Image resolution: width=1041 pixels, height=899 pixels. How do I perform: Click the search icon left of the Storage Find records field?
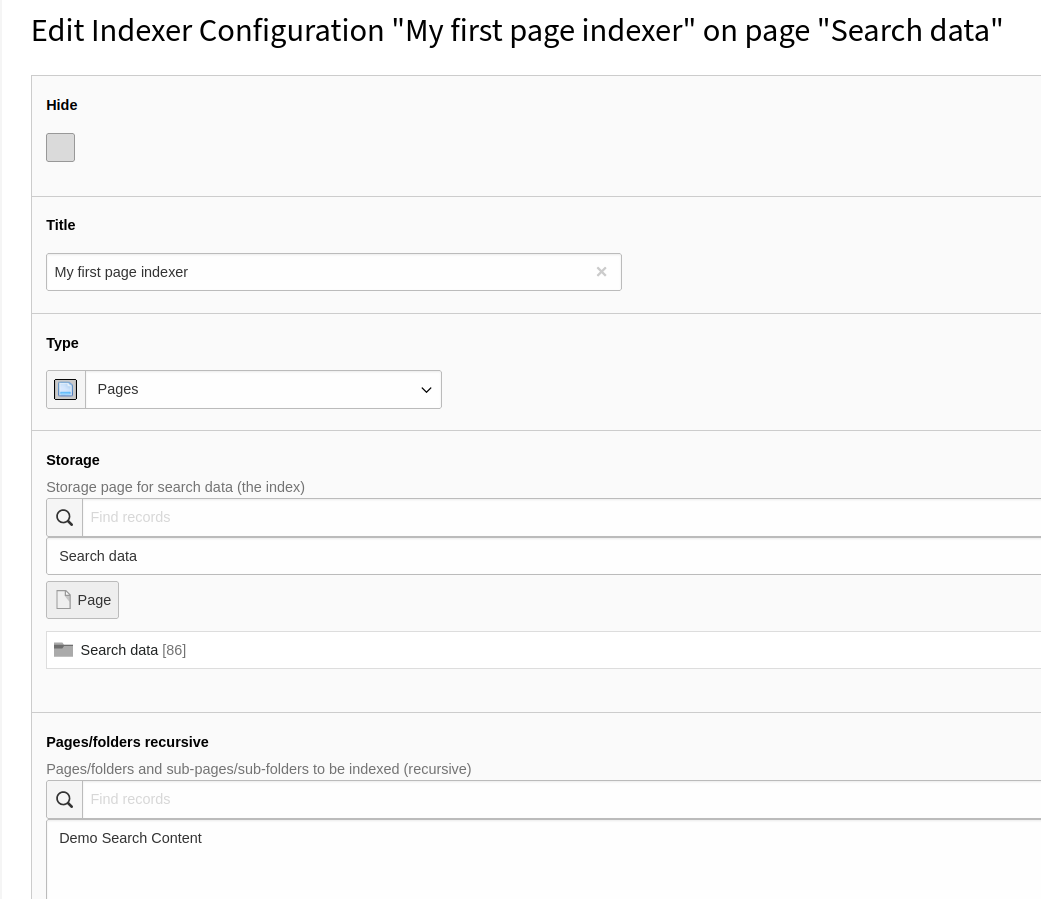point(64,517)
